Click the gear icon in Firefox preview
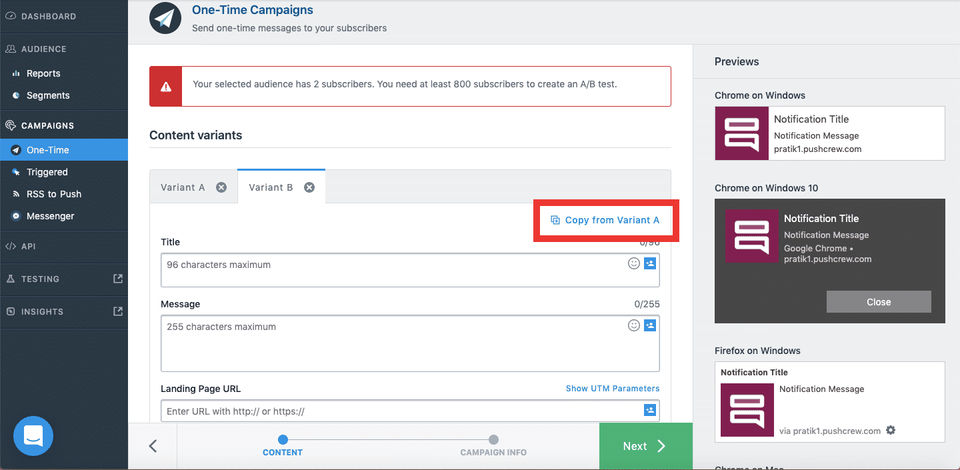The width and height of the screenshot is (960, 470). (891, 431)
